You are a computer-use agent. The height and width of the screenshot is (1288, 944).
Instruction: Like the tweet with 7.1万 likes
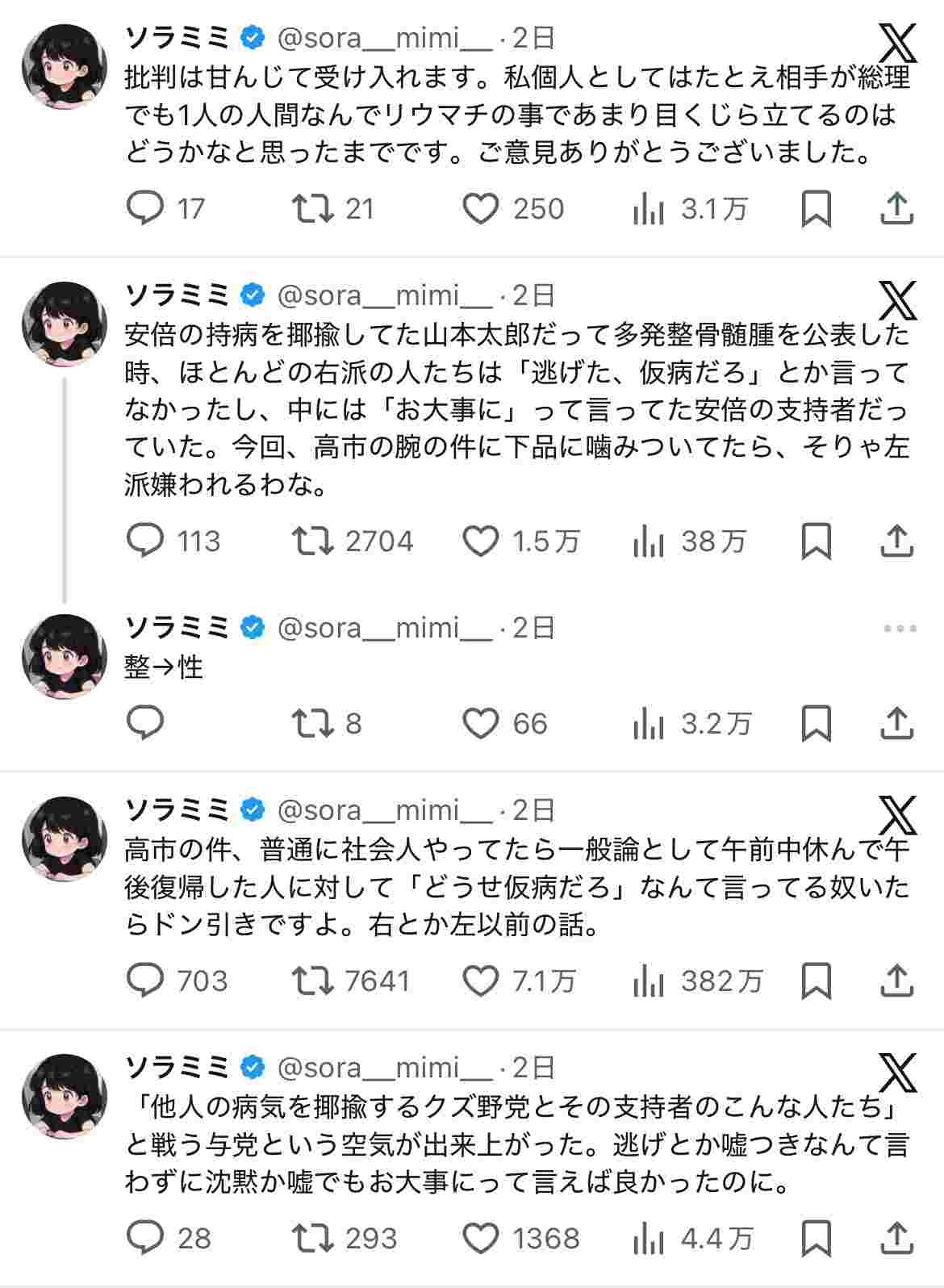pyautogui.click(x=481, y=981)
